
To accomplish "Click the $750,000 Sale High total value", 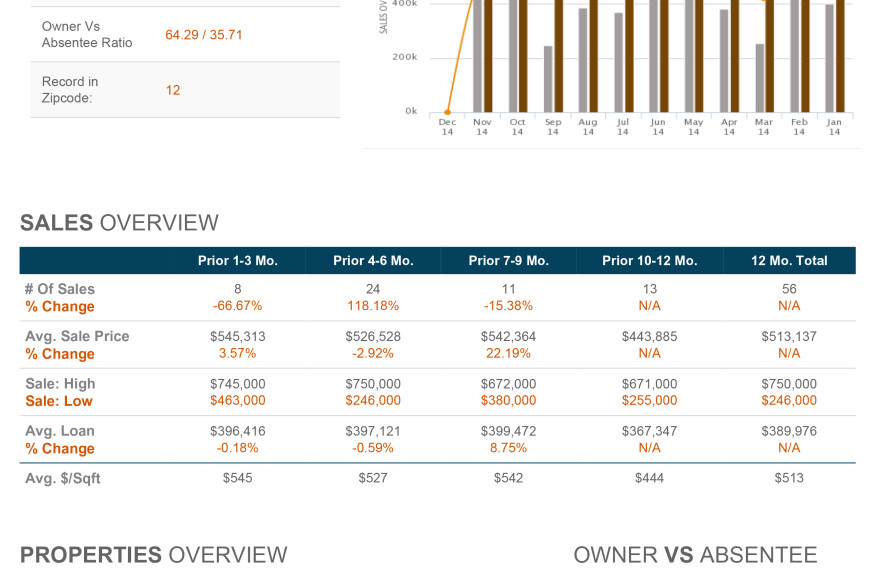I will (789, 383).
